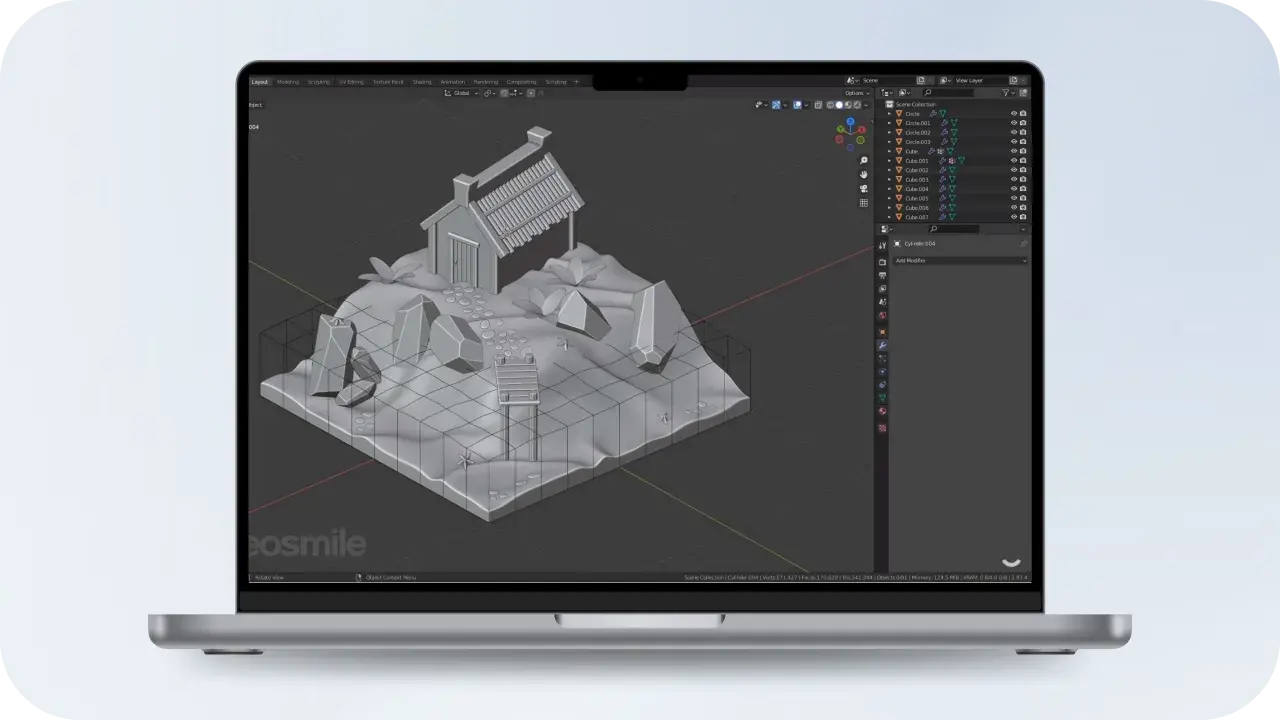1280x720 pixels.
Task: Click the Z axis on navigation gizmo
Action: pyautogui.click(x=850, y=123)
